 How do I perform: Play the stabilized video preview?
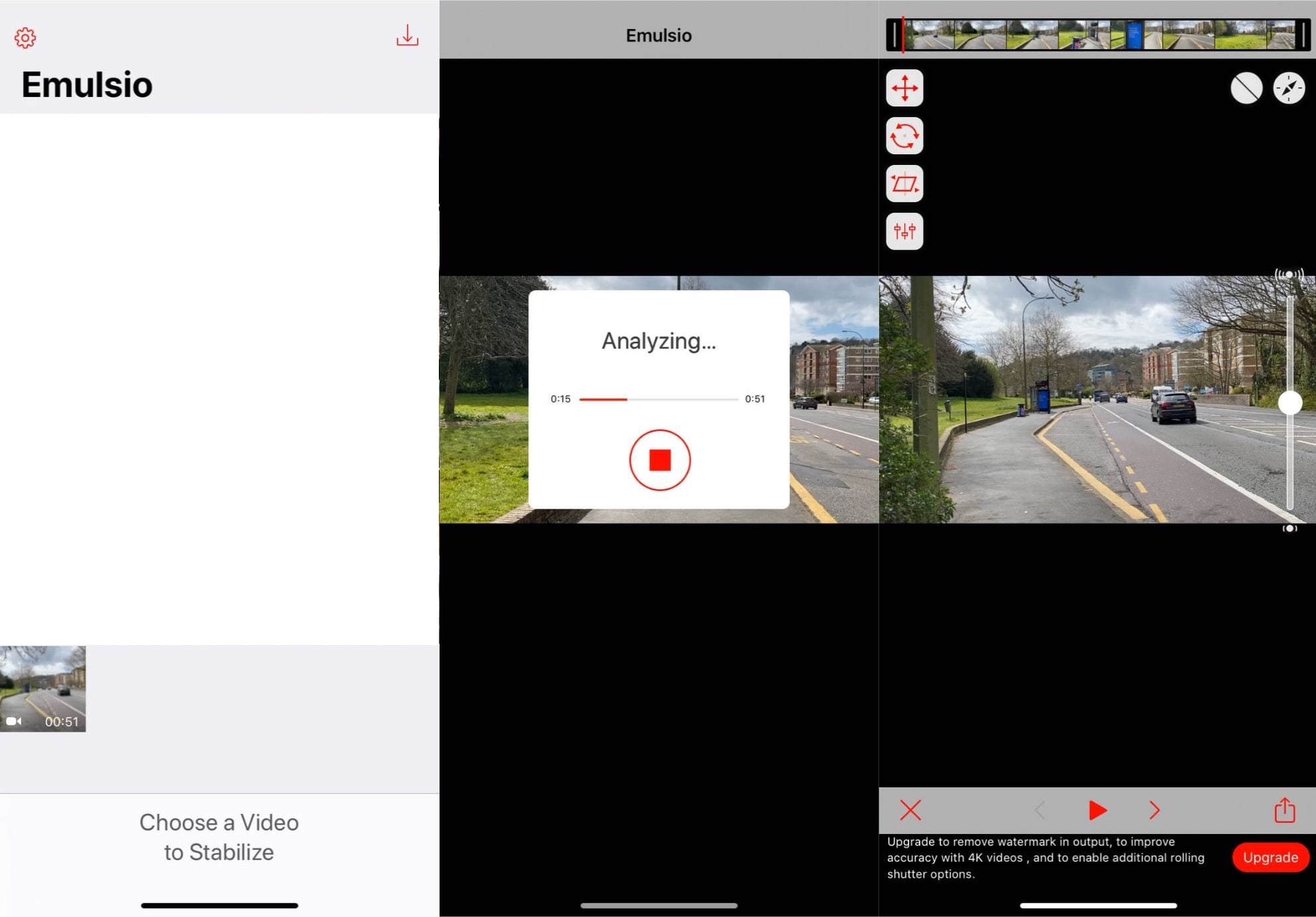1097,810
